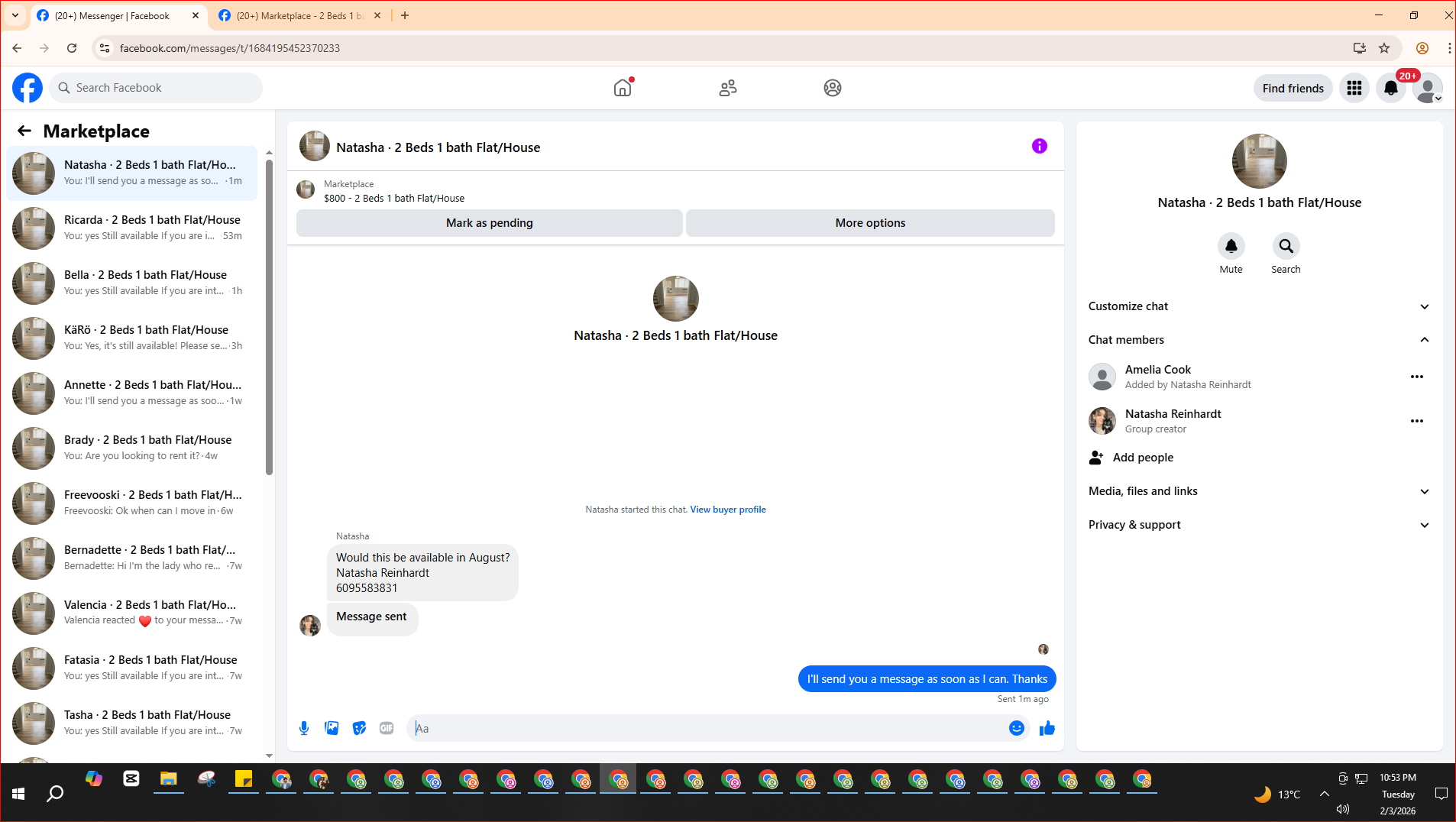Screen dimensions: 1456x822
Task: Open the $800 Marketplace listing link
Action: (x=393, y=199)
